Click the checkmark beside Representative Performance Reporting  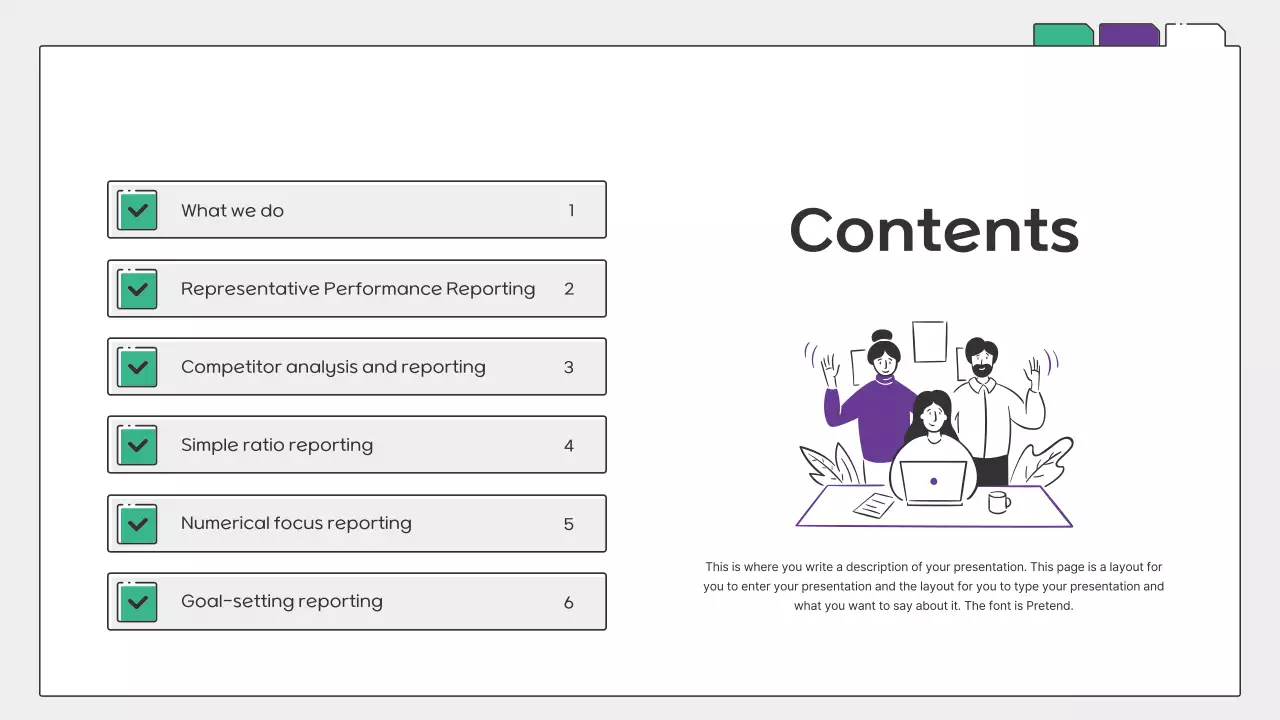point(137,288)
